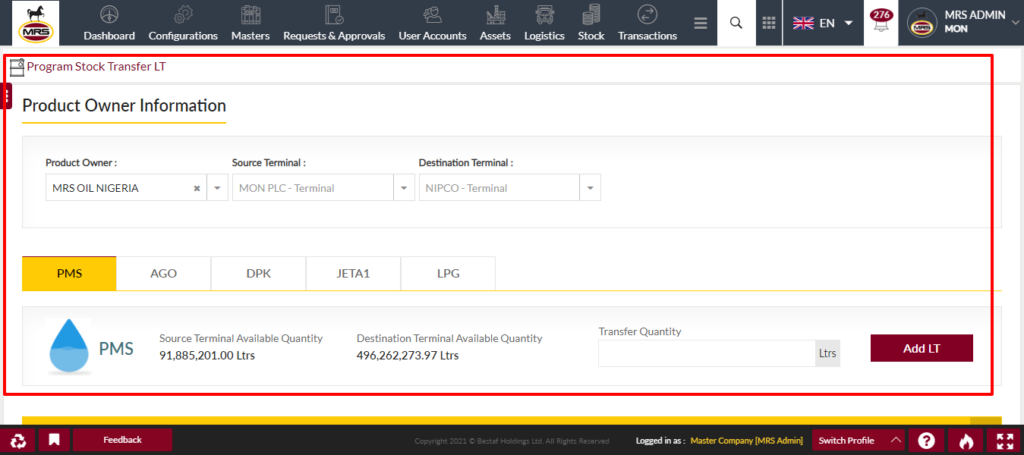1024x455 pixels.
Task: Click the MRS ADMIN user name
Action: pyautogui.click(x=974, y=16)
